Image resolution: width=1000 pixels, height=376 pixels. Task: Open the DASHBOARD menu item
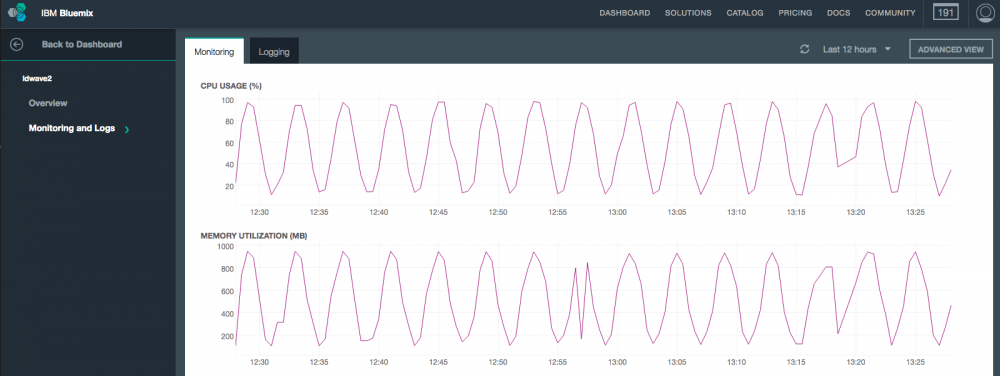tap(624, 13)
